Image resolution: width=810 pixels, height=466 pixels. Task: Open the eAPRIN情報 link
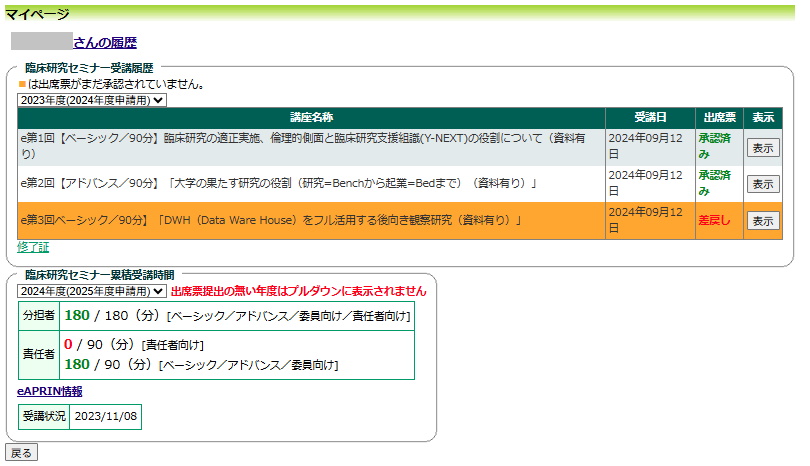[x=50, y=391]
